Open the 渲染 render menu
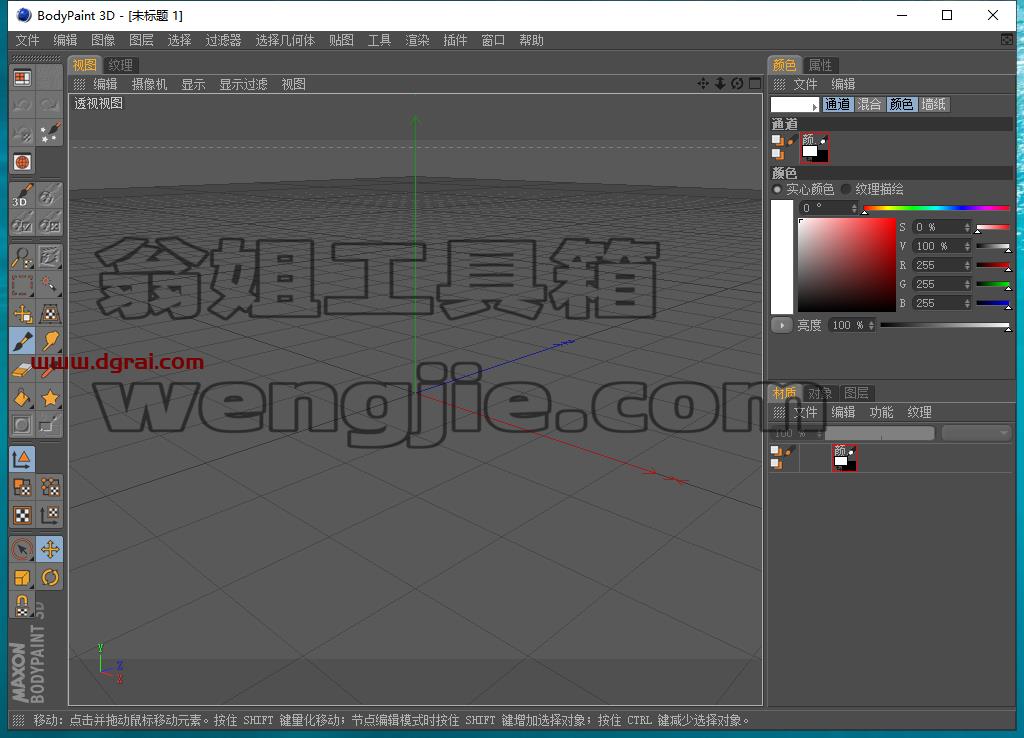This screenshot has height=738, width=1024. point(417,40)
